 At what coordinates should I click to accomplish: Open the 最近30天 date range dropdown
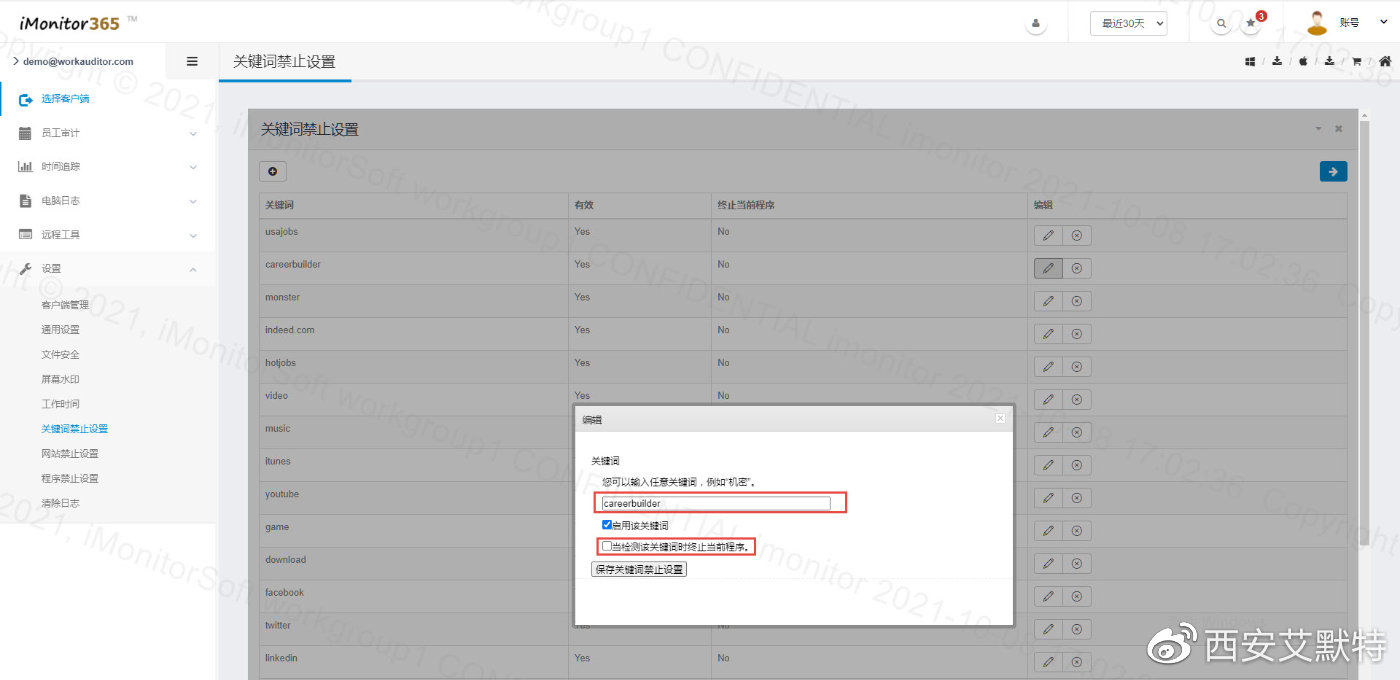click(1128, 23)
